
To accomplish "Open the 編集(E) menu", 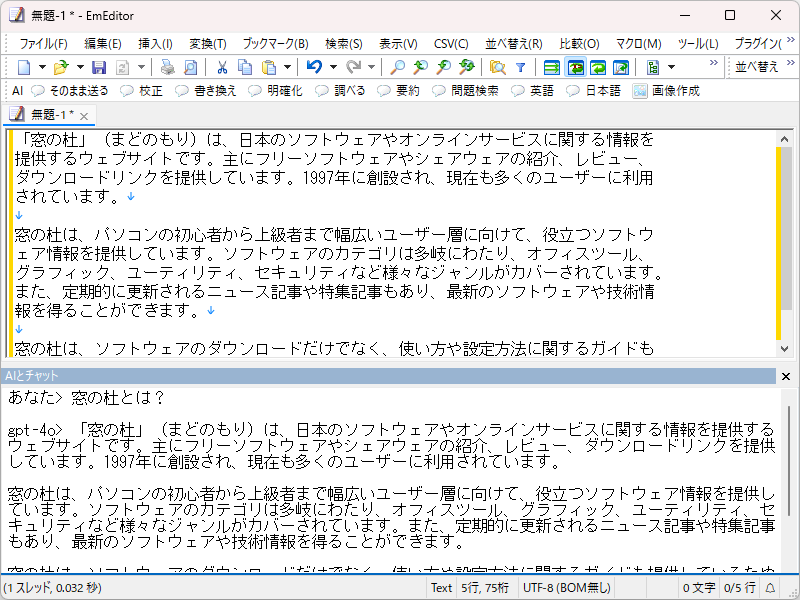I will tap(103, 44).
